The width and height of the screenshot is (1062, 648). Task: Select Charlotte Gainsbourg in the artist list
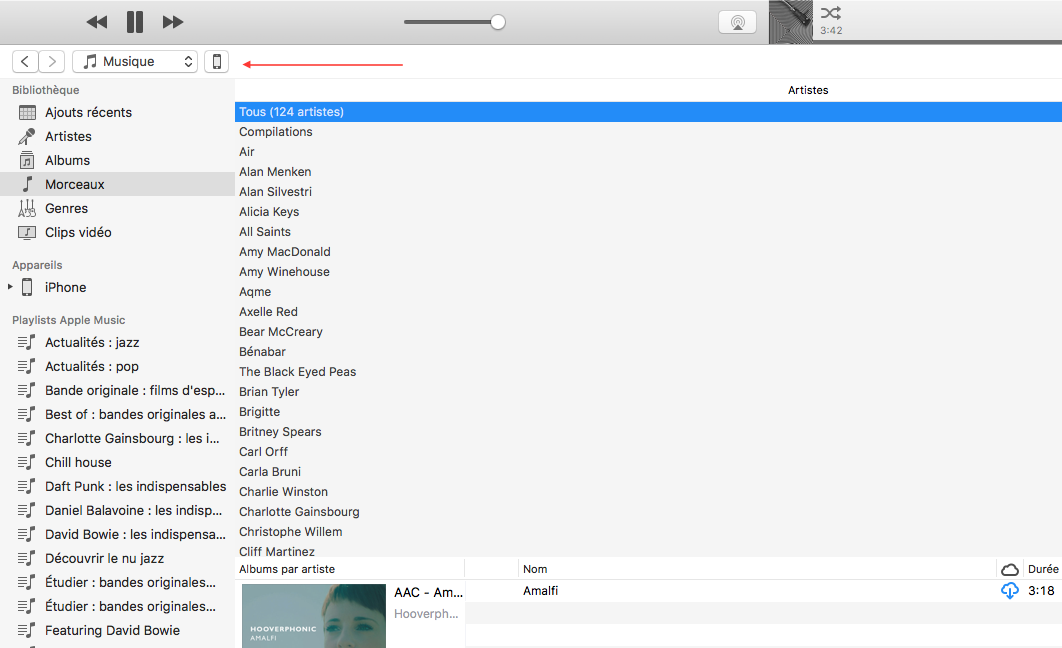(x=648, y=511)
